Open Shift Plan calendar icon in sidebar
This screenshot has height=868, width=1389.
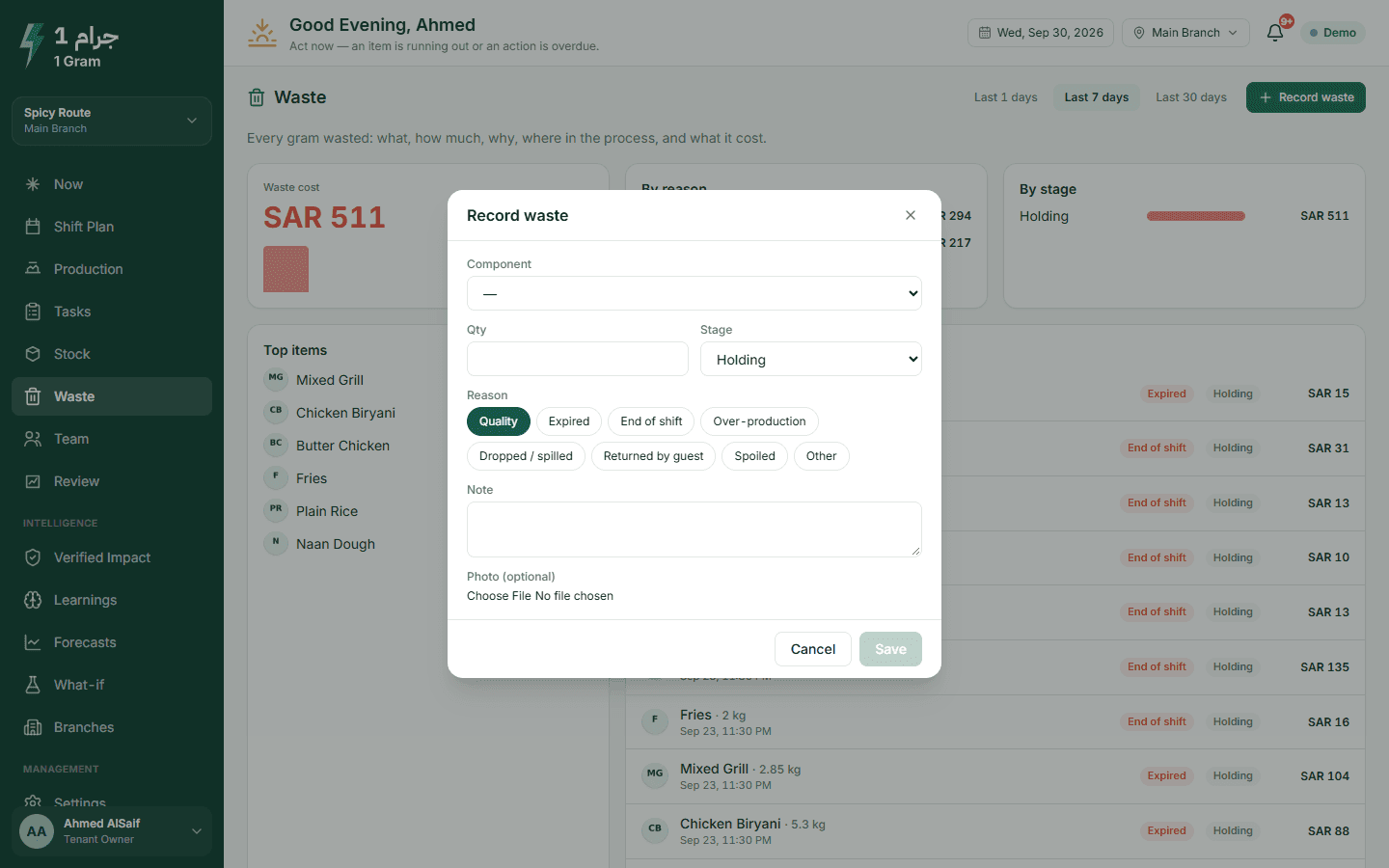33,227
